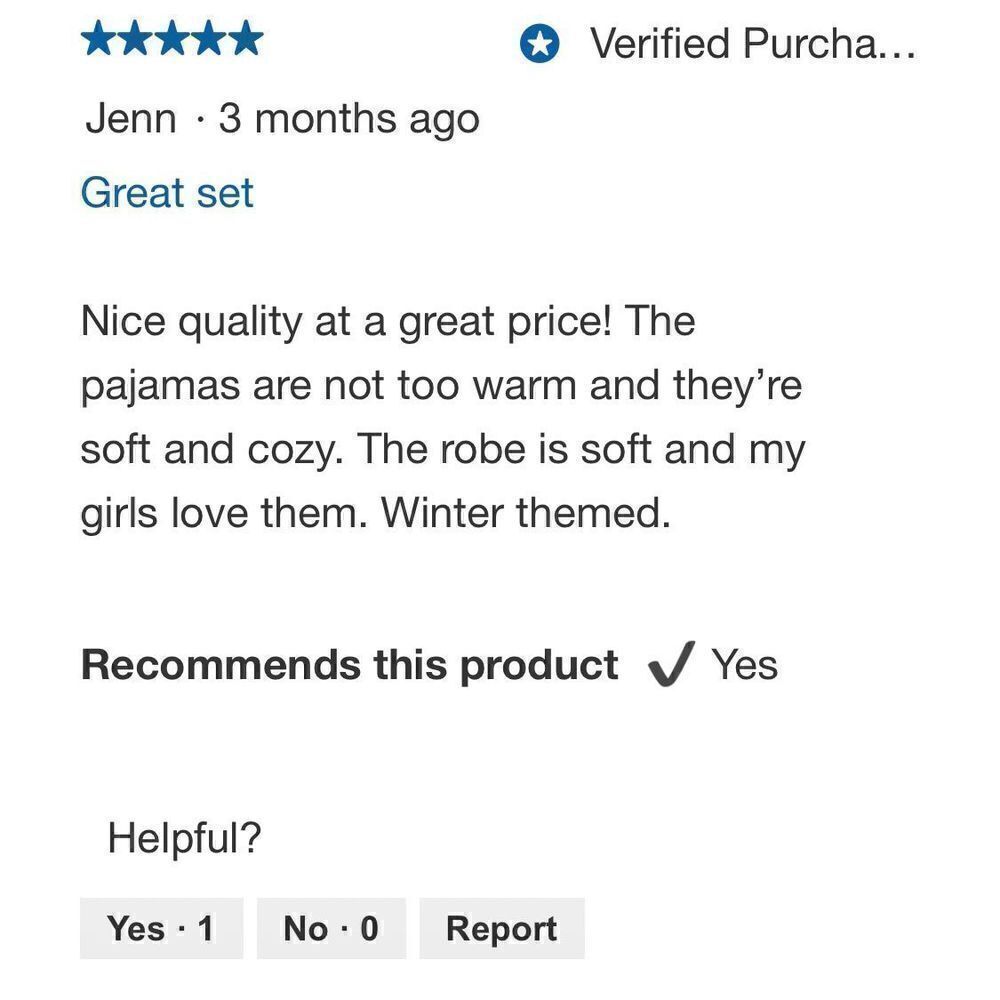Click the fifth blue rating star
Image resolution: width=1000 pixels, height=1000 pixels.
click(245, 38)
